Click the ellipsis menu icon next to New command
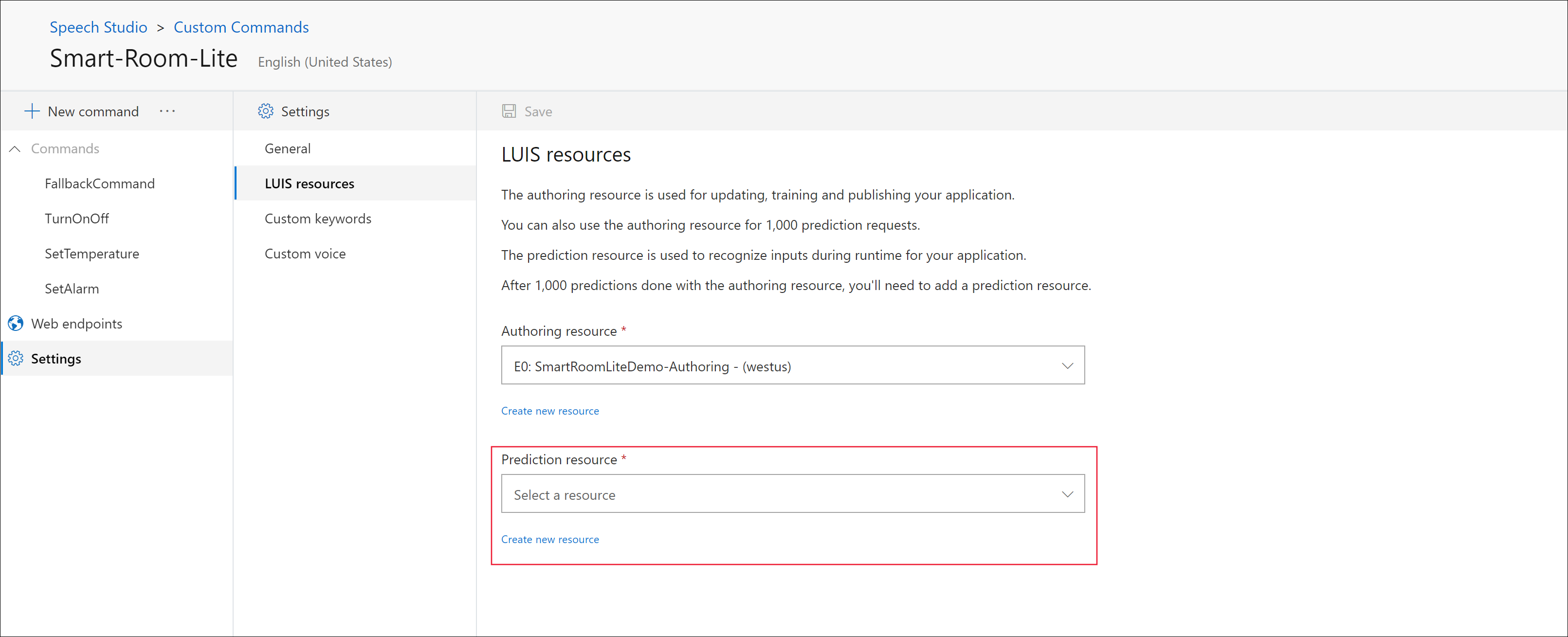 [168, 111]
